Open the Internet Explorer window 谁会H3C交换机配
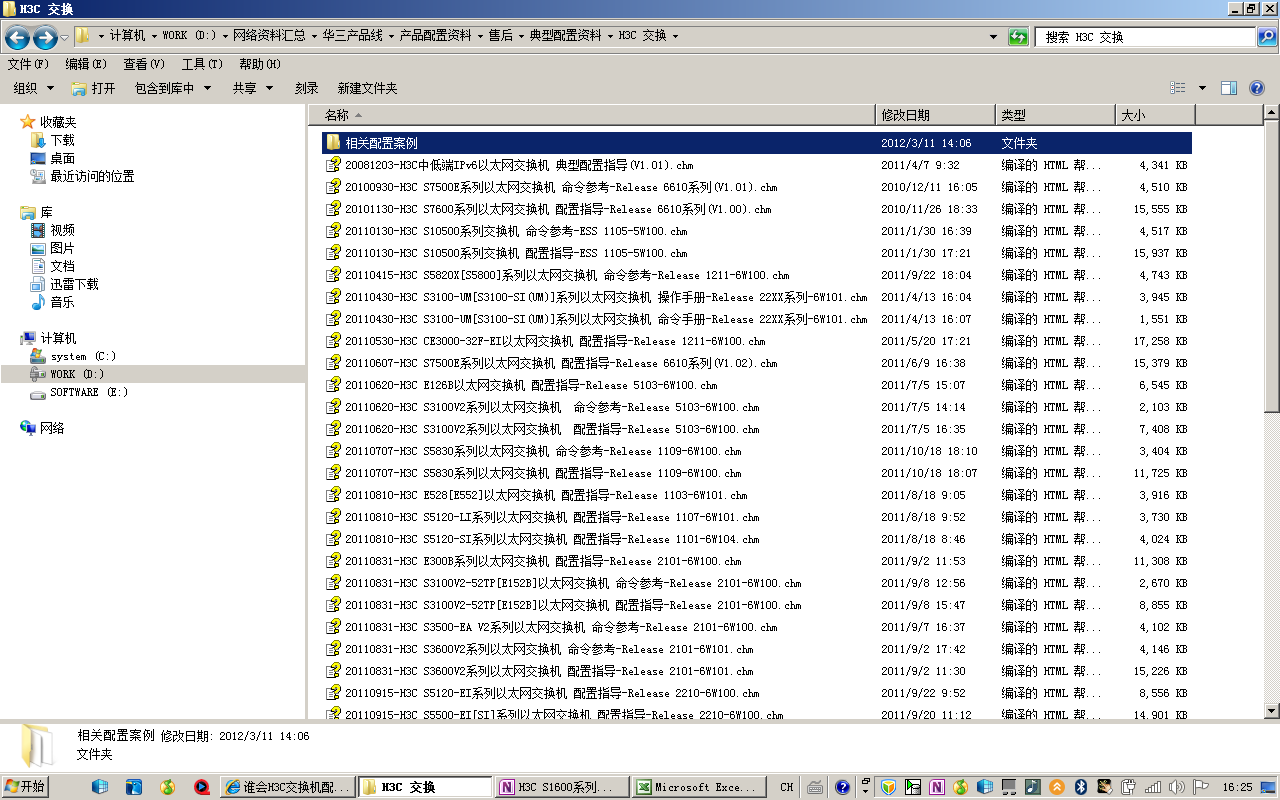 288,787
